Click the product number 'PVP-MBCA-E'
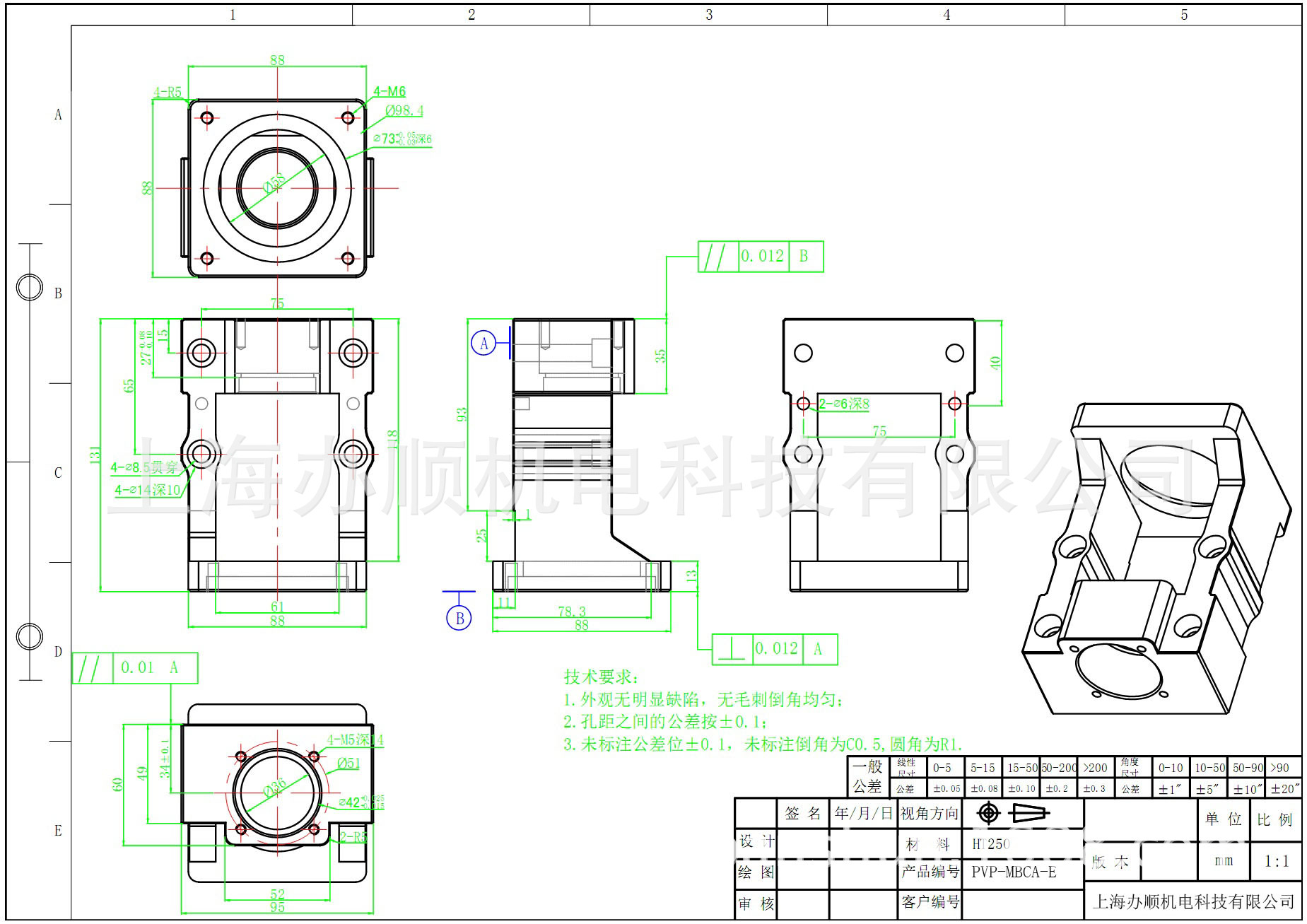1307x924 pixels. pos(1014,872)
